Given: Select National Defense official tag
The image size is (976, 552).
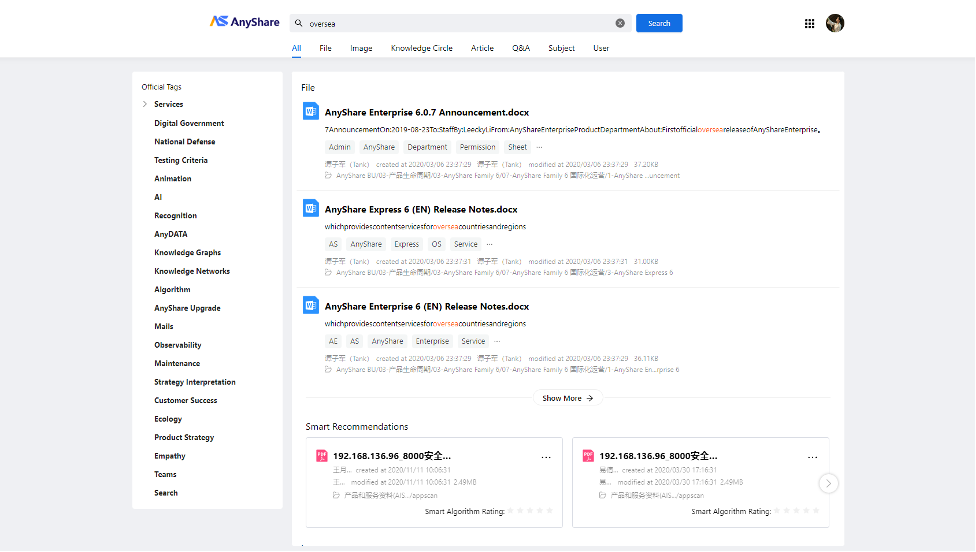Looking at the screenshot, I should (x=185, y=142).
